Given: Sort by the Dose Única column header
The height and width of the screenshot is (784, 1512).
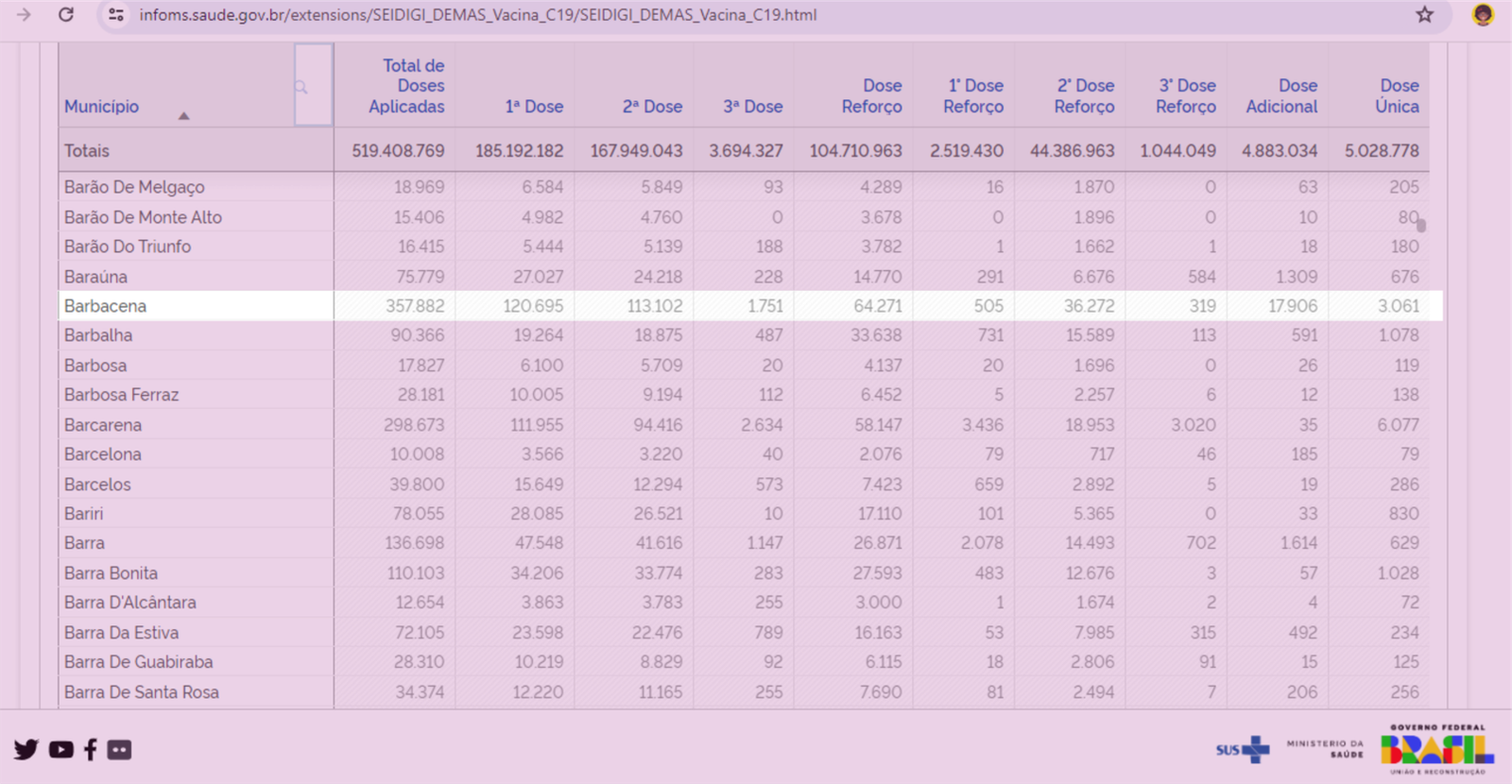Looking at the screenshot, I should click(1397, 96).
